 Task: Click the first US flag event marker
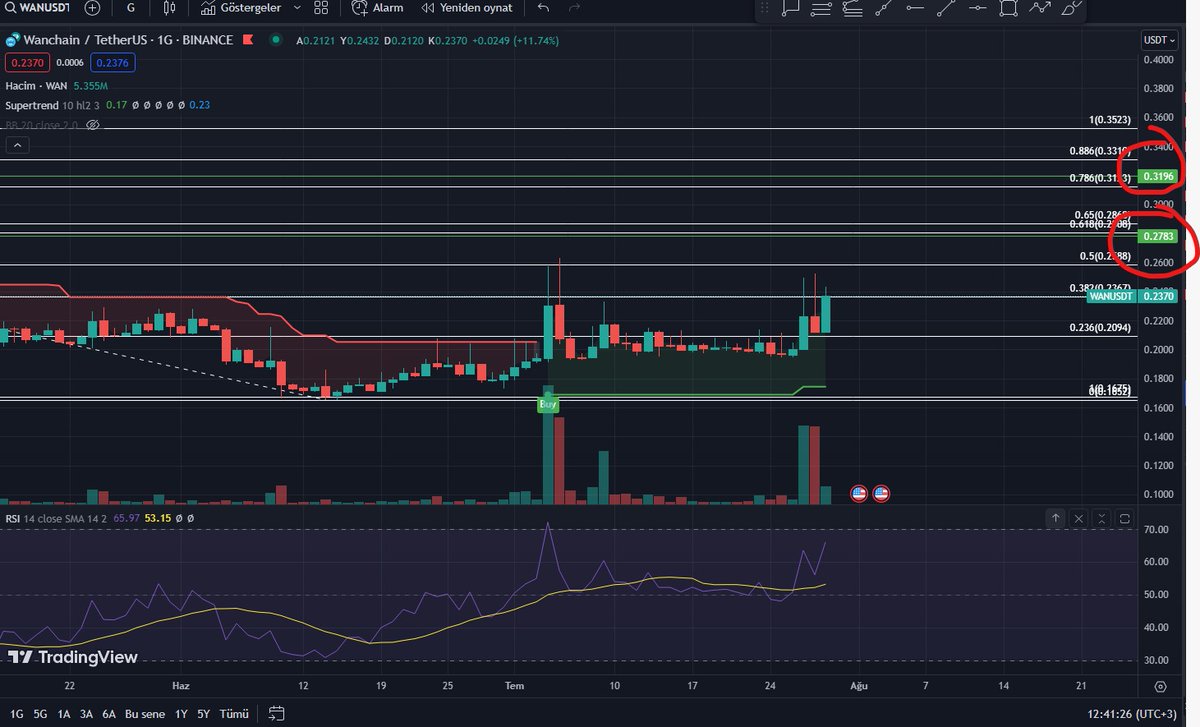pos(858,493)
